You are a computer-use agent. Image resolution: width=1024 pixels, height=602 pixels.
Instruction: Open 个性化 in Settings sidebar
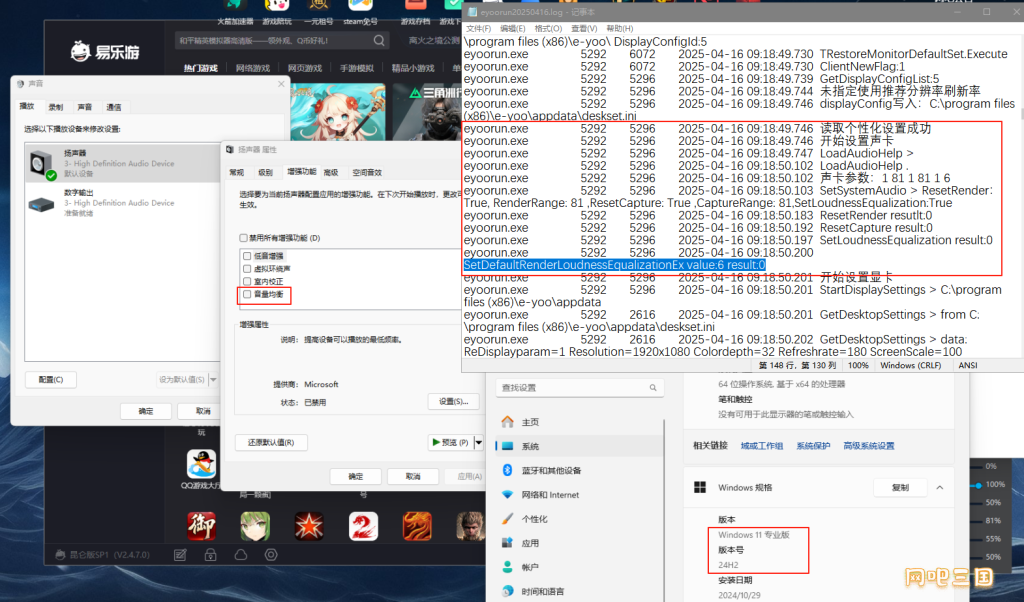[x=579, y=519]
